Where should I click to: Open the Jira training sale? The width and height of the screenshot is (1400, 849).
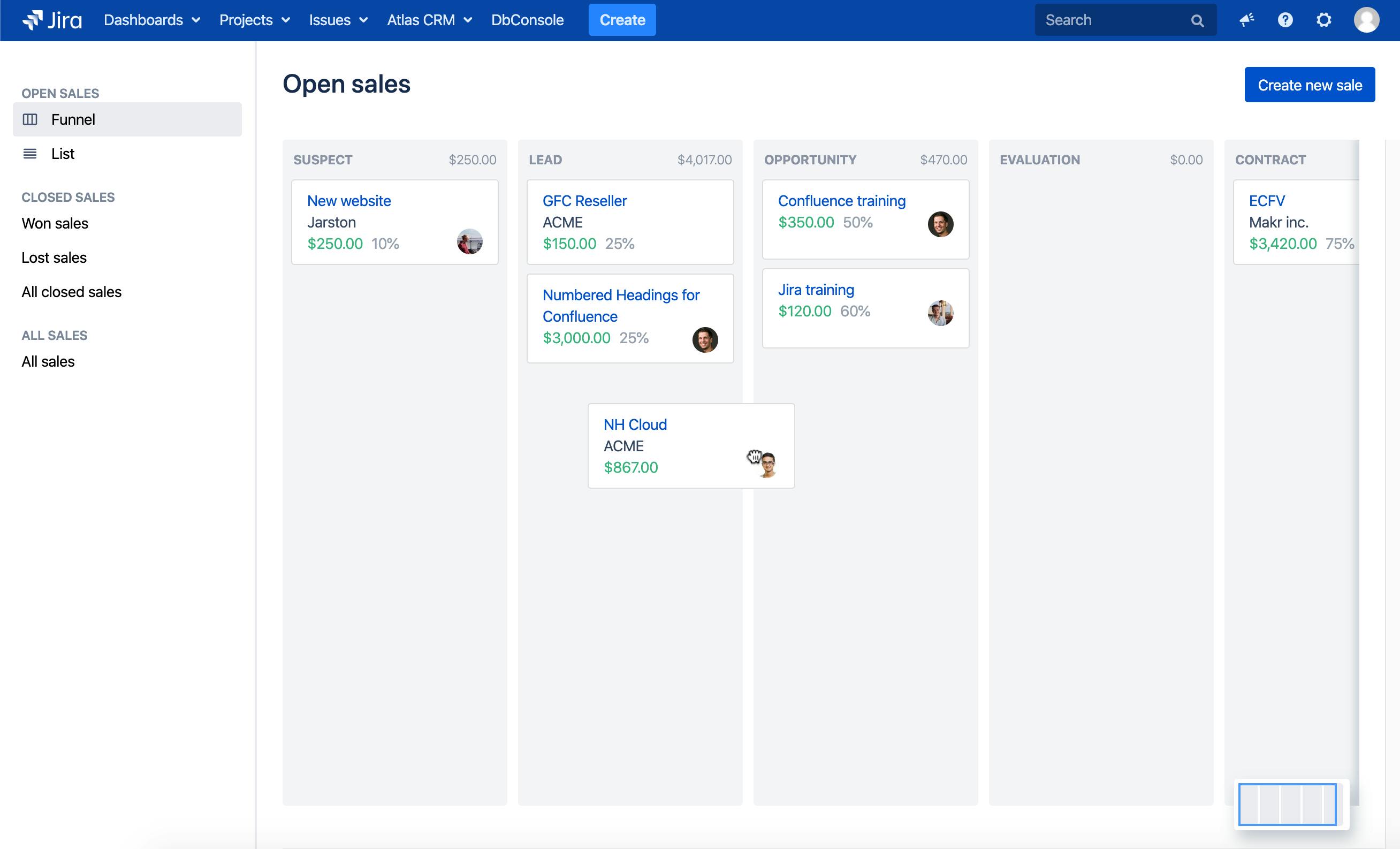(x=816, y=290)
